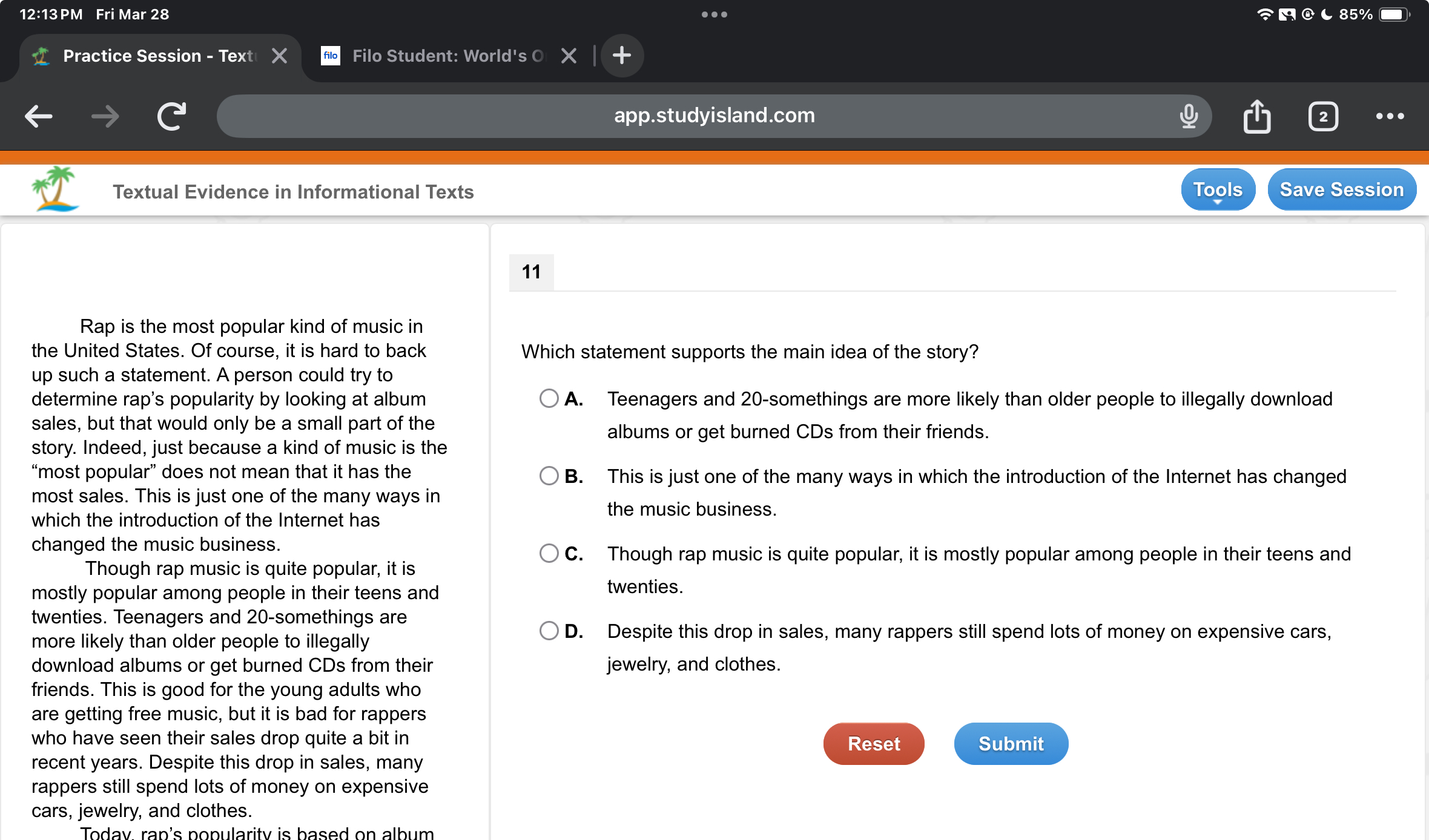Screen dimensions: 1429x840
Task: Select answer choice C radio button
Action: (549, 553)
